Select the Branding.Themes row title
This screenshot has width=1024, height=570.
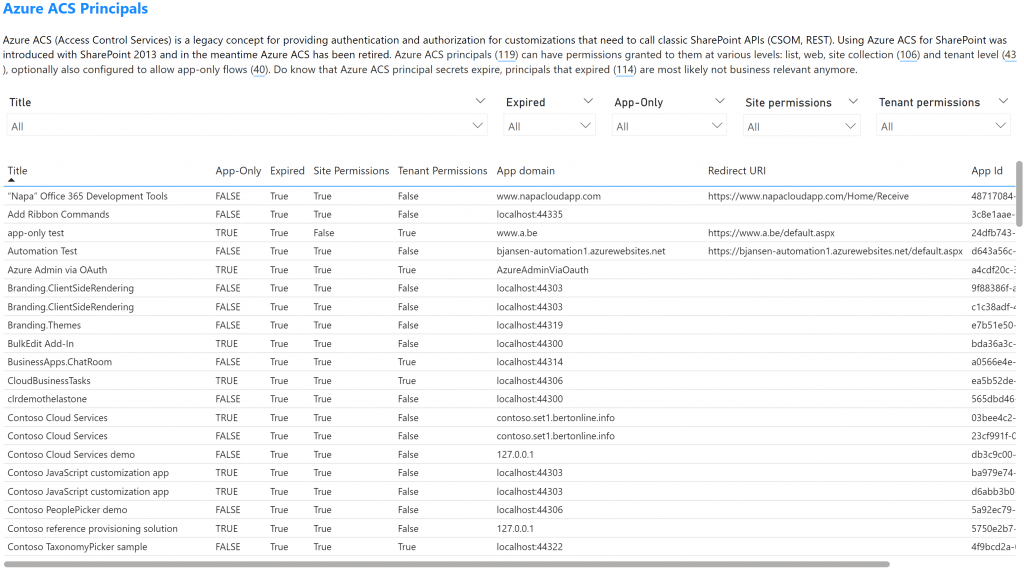tap(44, 325)
